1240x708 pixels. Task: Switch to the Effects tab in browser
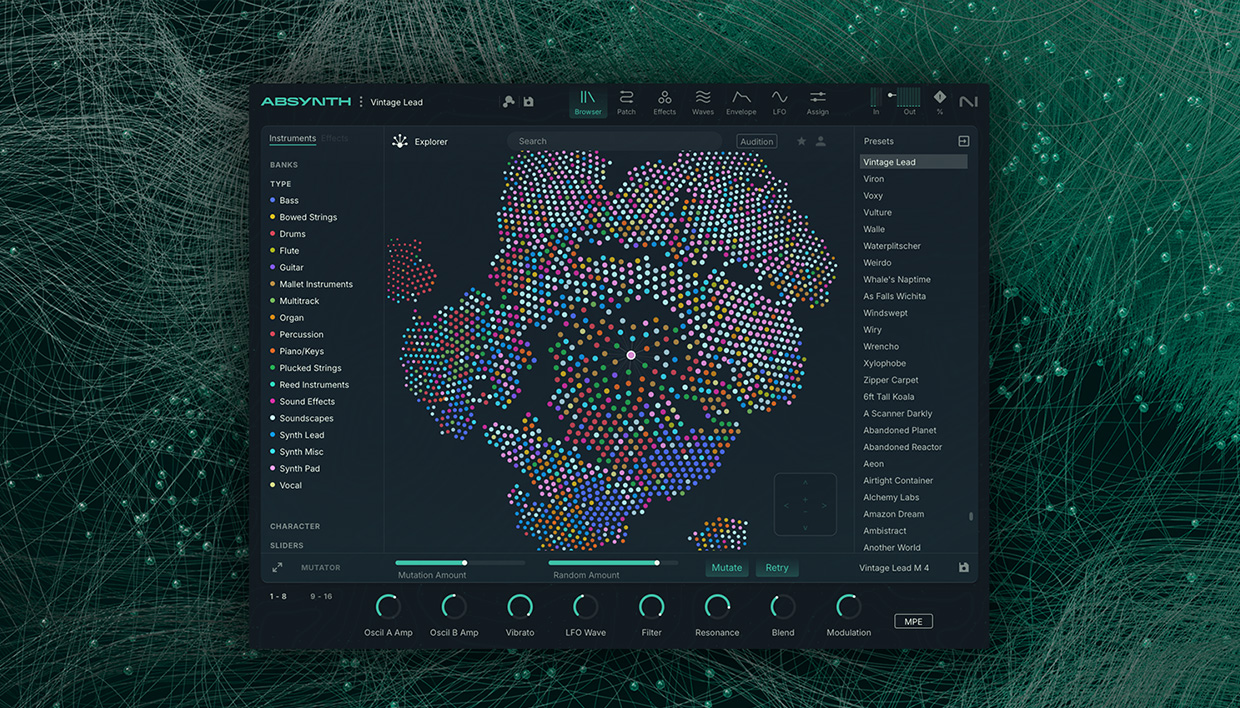(335, 139)
